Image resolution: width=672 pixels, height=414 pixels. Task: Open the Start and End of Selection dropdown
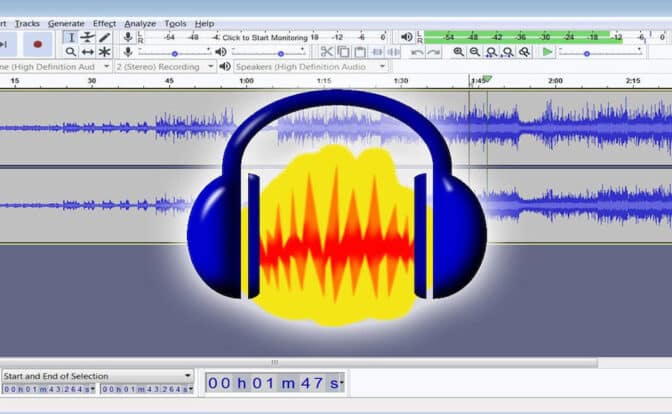point(97,376)
